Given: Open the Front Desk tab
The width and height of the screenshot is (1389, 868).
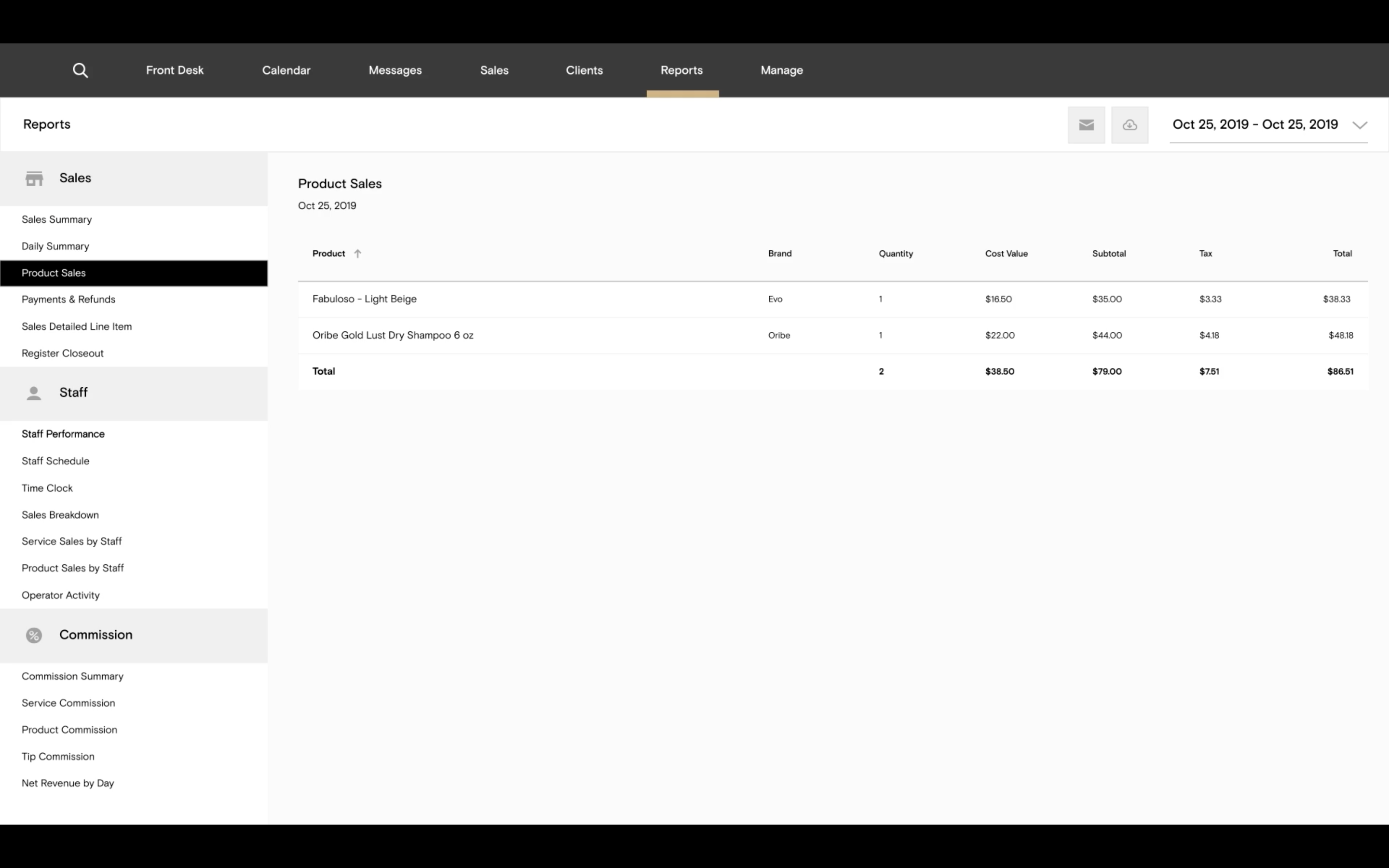Looking at the screenshot, I should [175, 70].
